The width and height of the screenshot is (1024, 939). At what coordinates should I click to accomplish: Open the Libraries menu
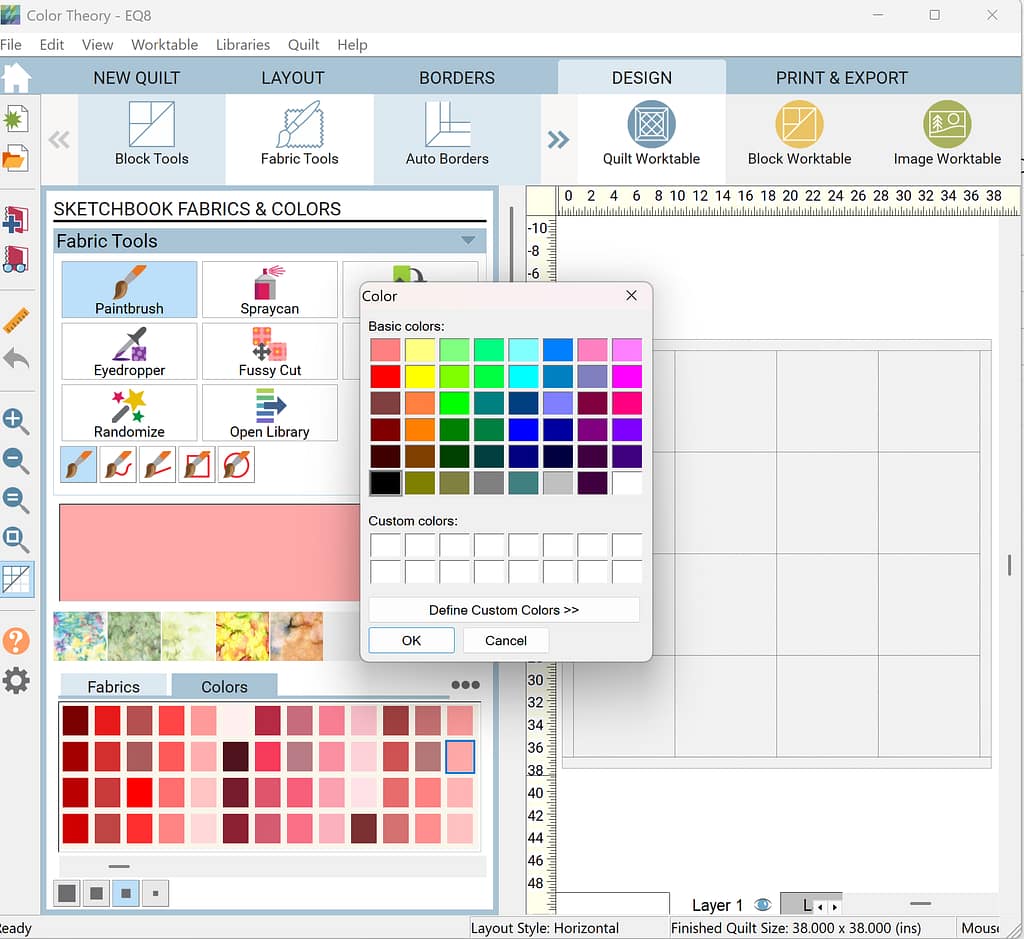pyautogui.click(x=243, y=45)
